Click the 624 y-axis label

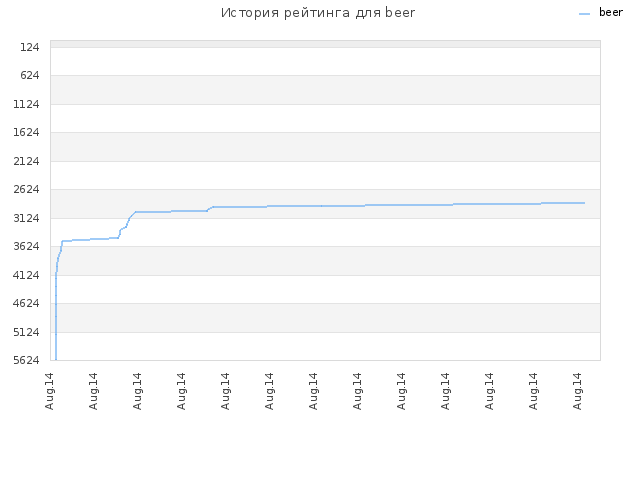point(30,76)
